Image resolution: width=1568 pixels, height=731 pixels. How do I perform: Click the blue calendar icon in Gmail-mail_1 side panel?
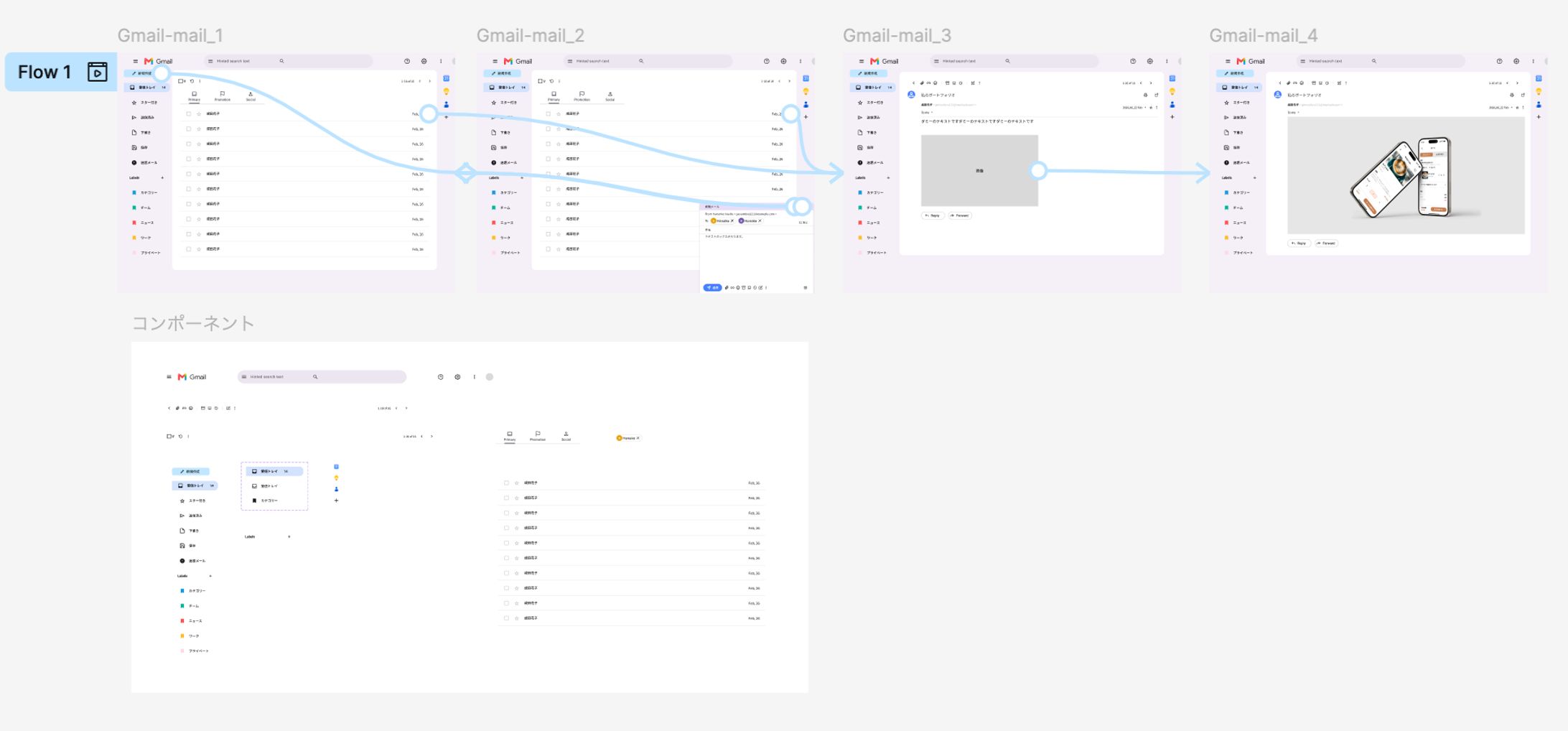447,78
